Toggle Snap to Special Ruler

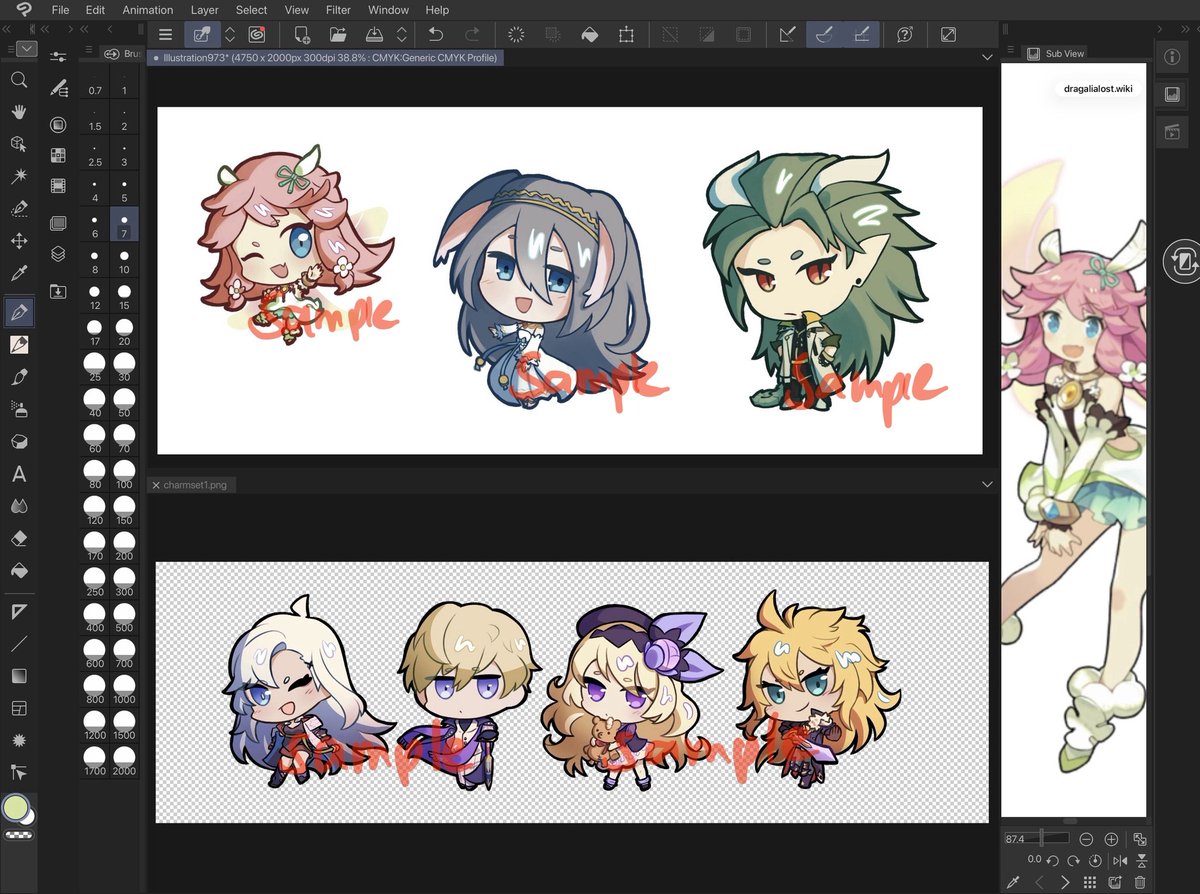point(824,34)
